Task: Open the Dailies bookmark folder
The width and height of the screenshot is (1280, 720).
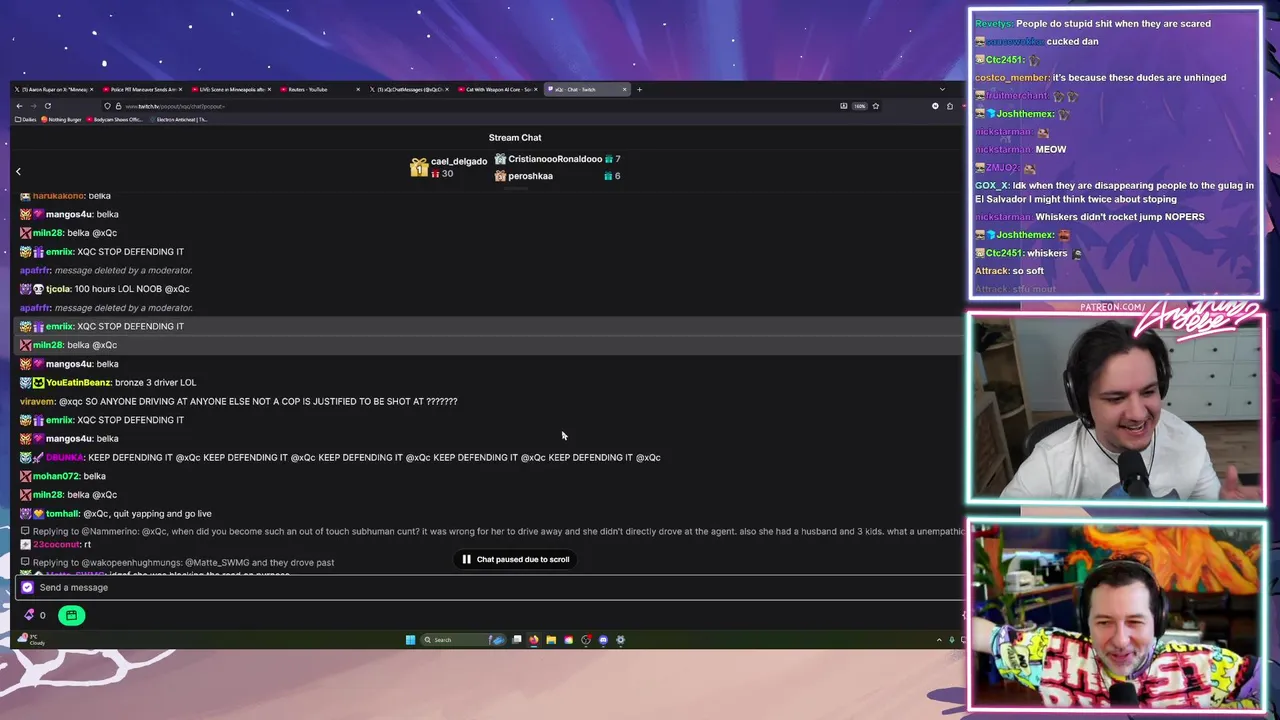Action: pyautogui.click(x=26, y=119)
